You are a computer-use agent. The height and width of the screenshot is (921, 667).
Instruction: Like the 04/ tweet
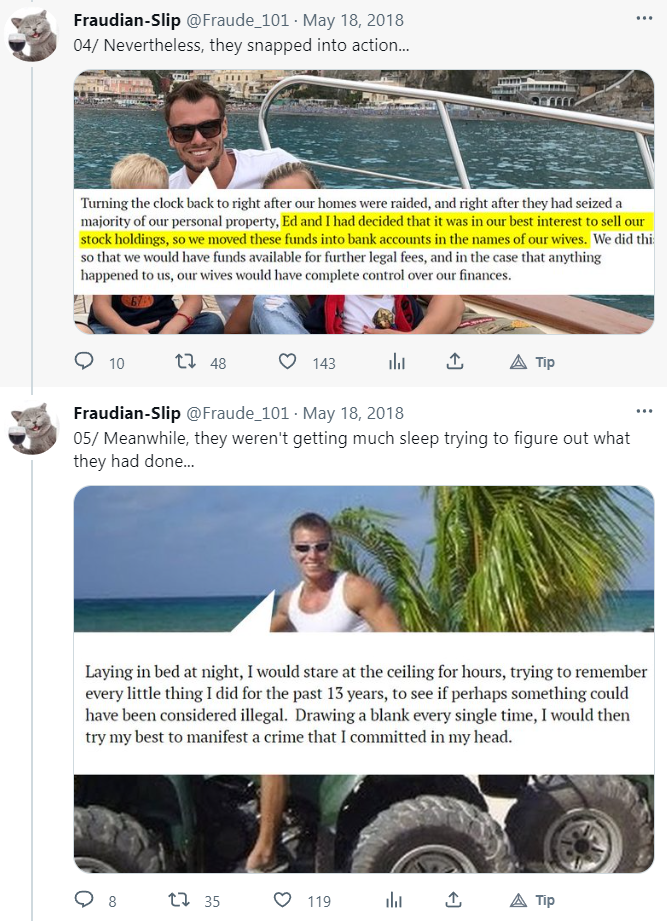pos(288,362)
